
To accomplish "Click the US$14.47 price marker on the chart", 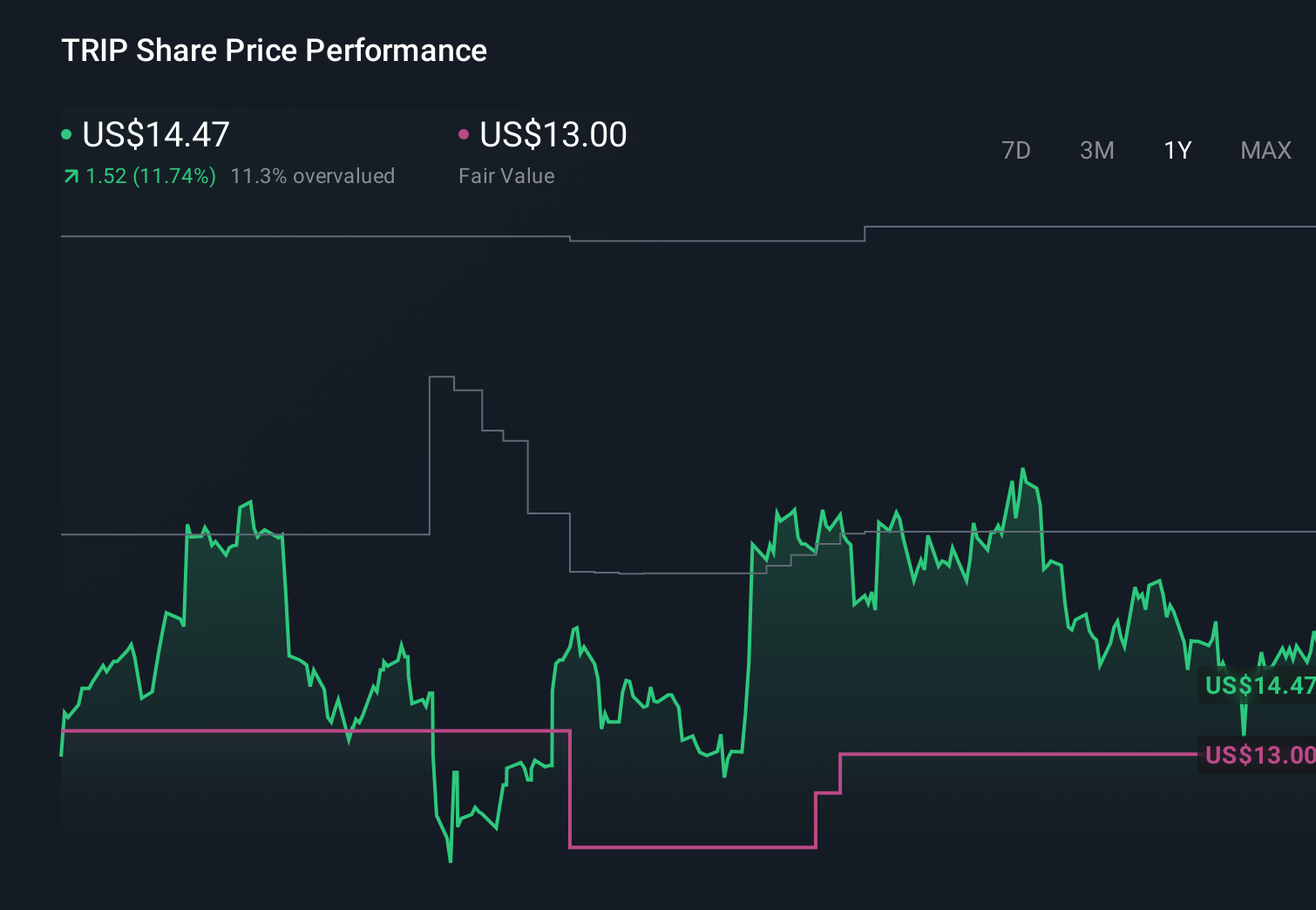I will pyautogui.click(x=1258, y=686).
